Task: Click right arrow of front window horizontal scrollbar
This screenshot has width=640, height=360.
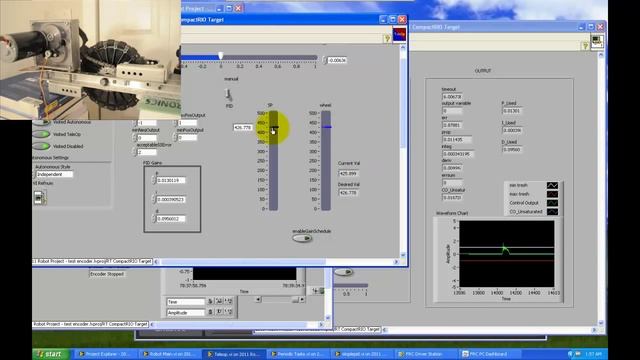Action: [396, 262]
